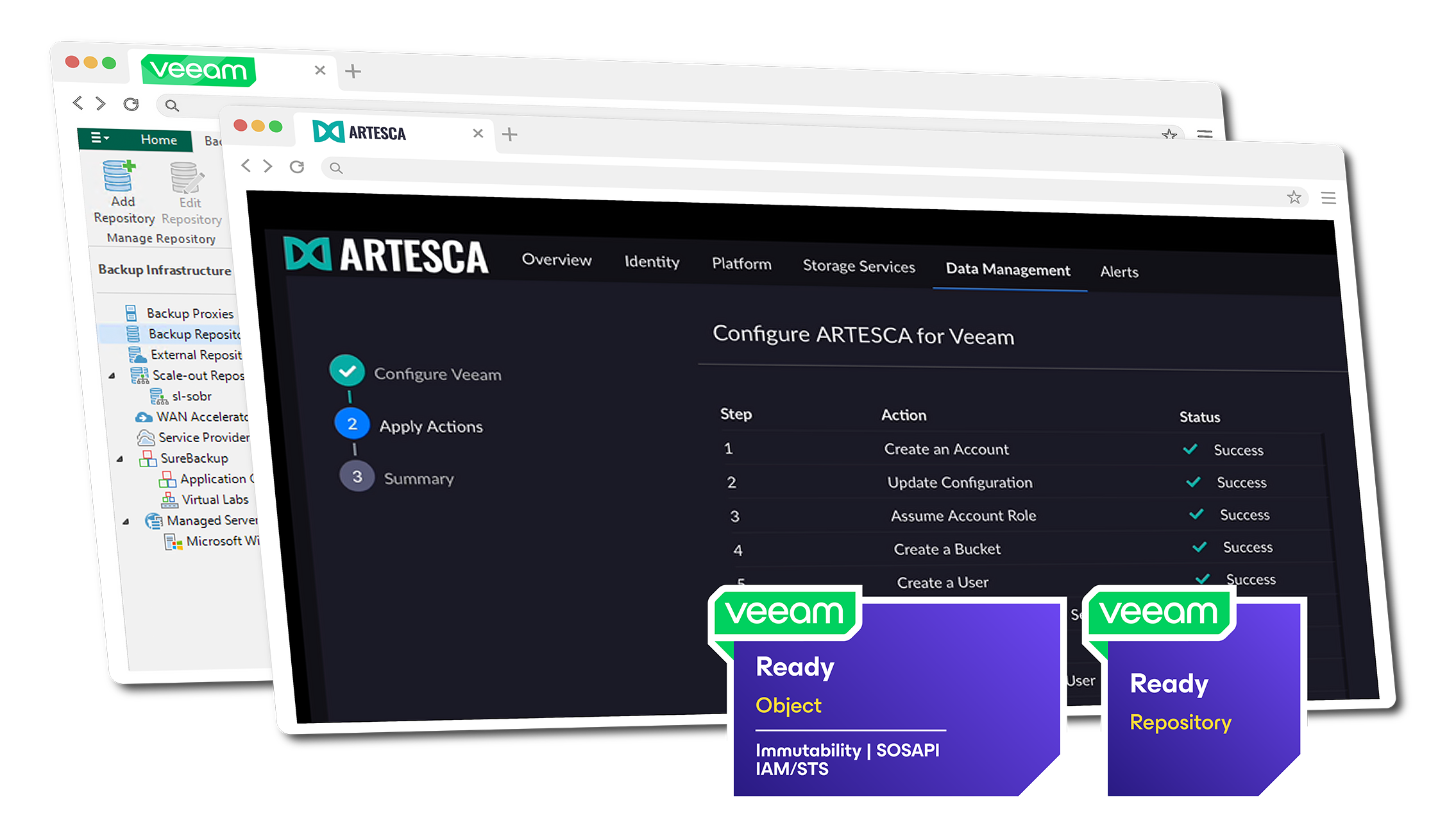Click 'Create a User' action row

pyautogui.click(x=1035, y=582)
